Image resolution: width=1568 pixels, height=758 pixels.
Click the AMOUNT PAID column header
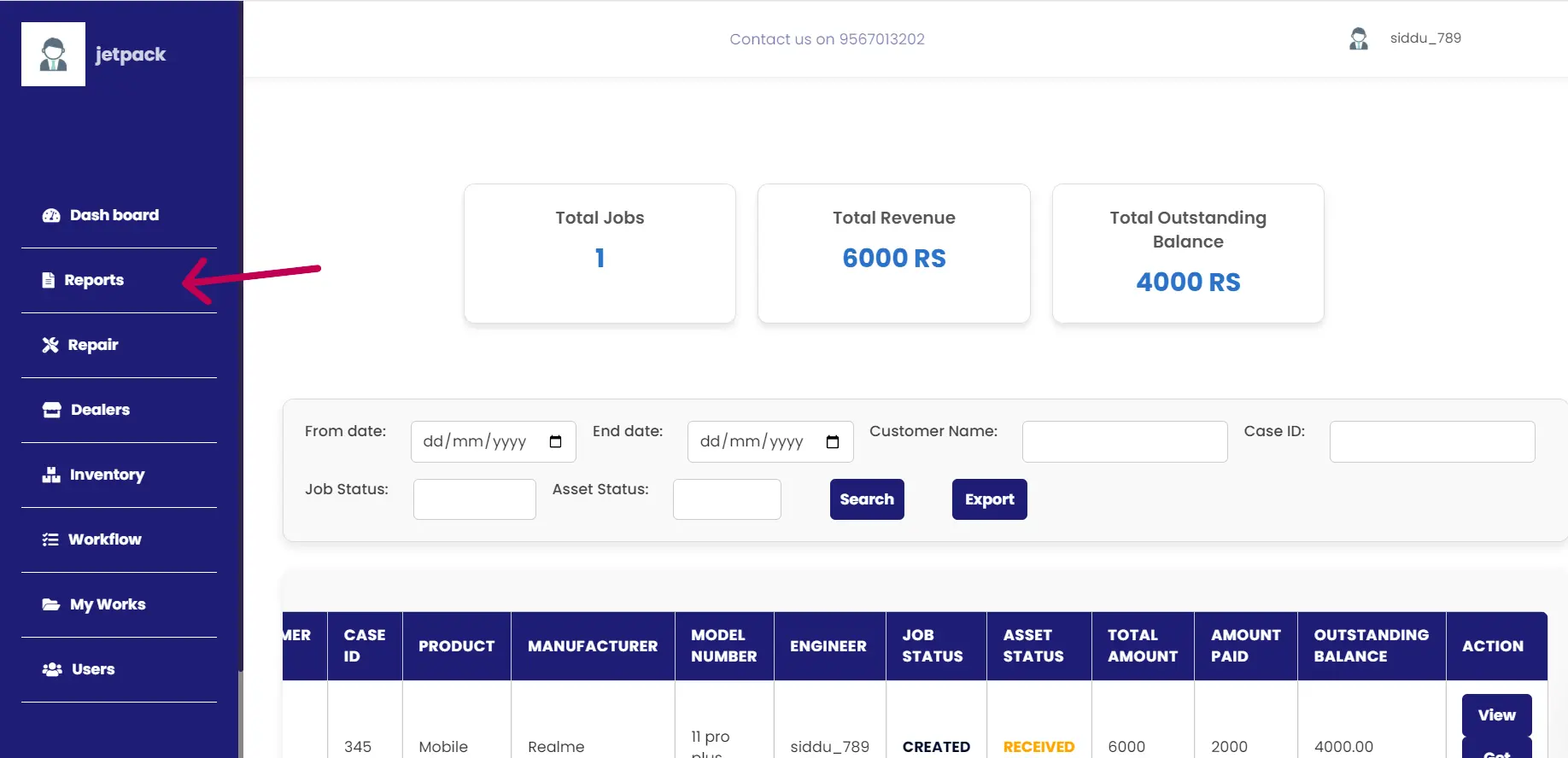[1246, 646]
